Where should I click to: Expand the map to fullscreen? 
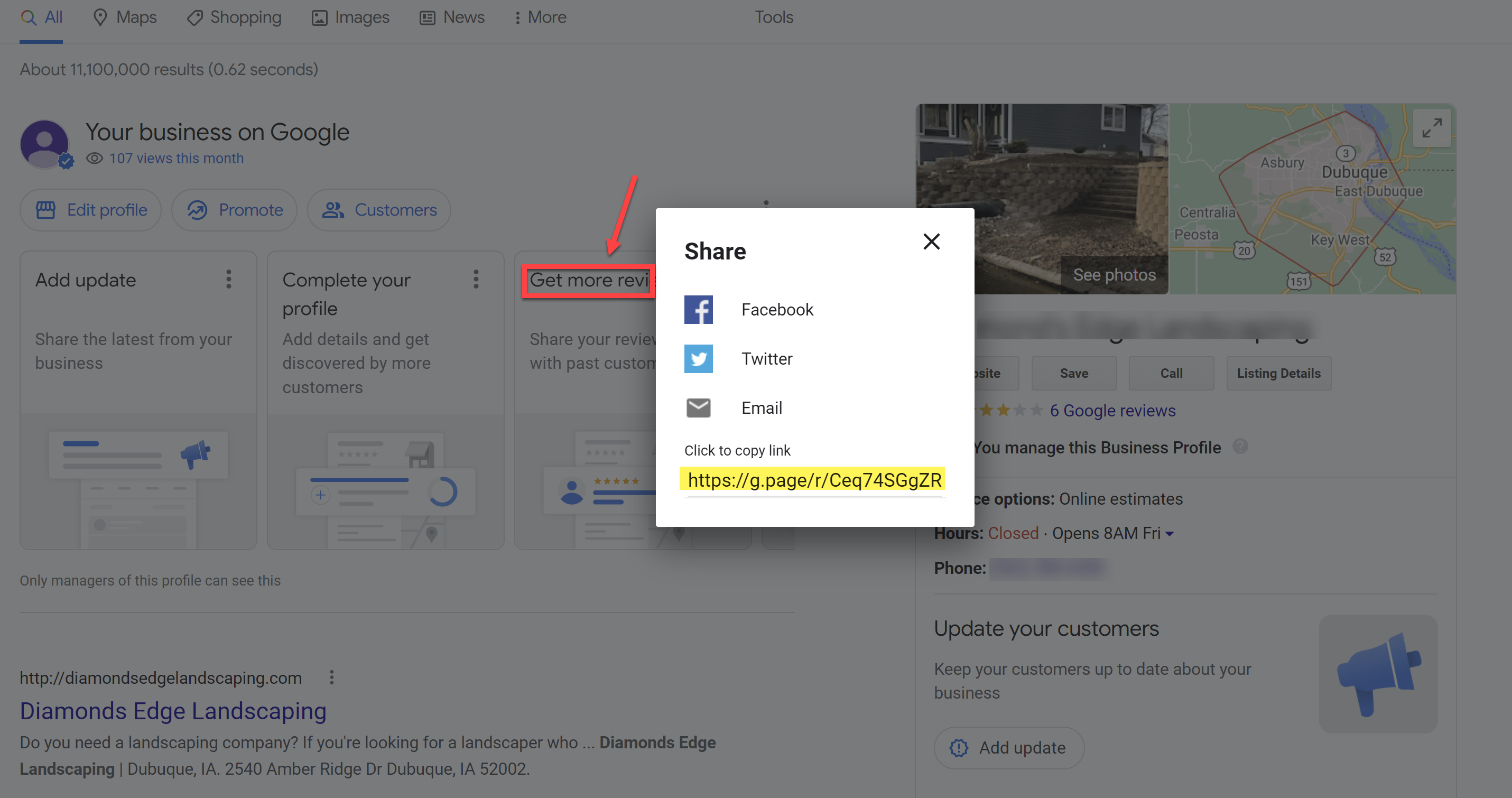(x=1433, y=127)
